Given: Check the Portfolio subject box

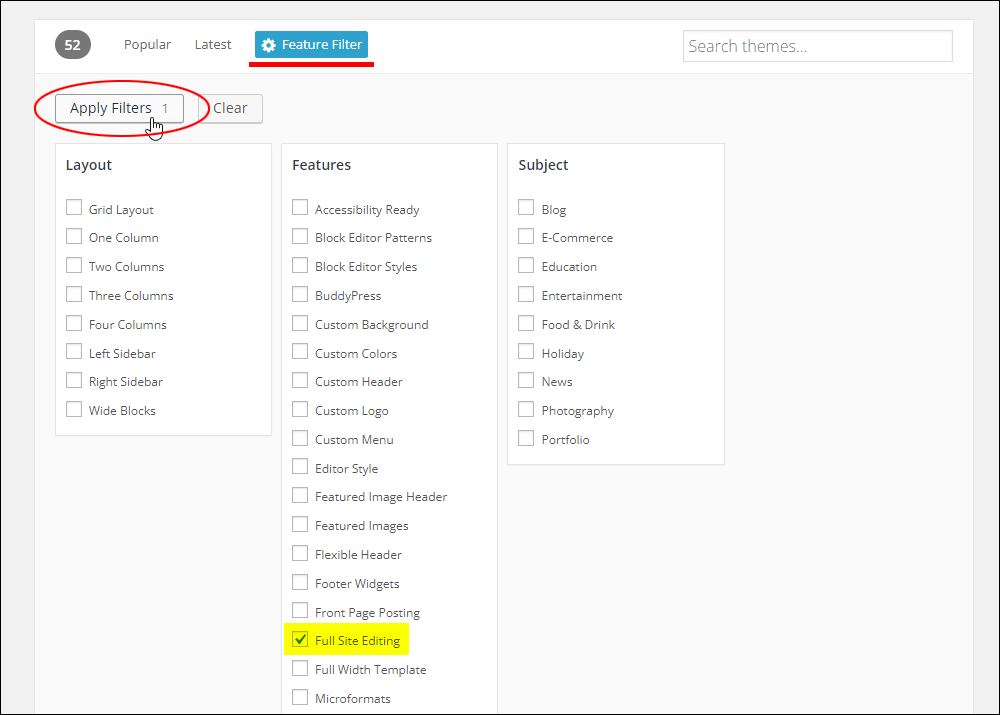Looking at the screenshot, I should (526, 438).
